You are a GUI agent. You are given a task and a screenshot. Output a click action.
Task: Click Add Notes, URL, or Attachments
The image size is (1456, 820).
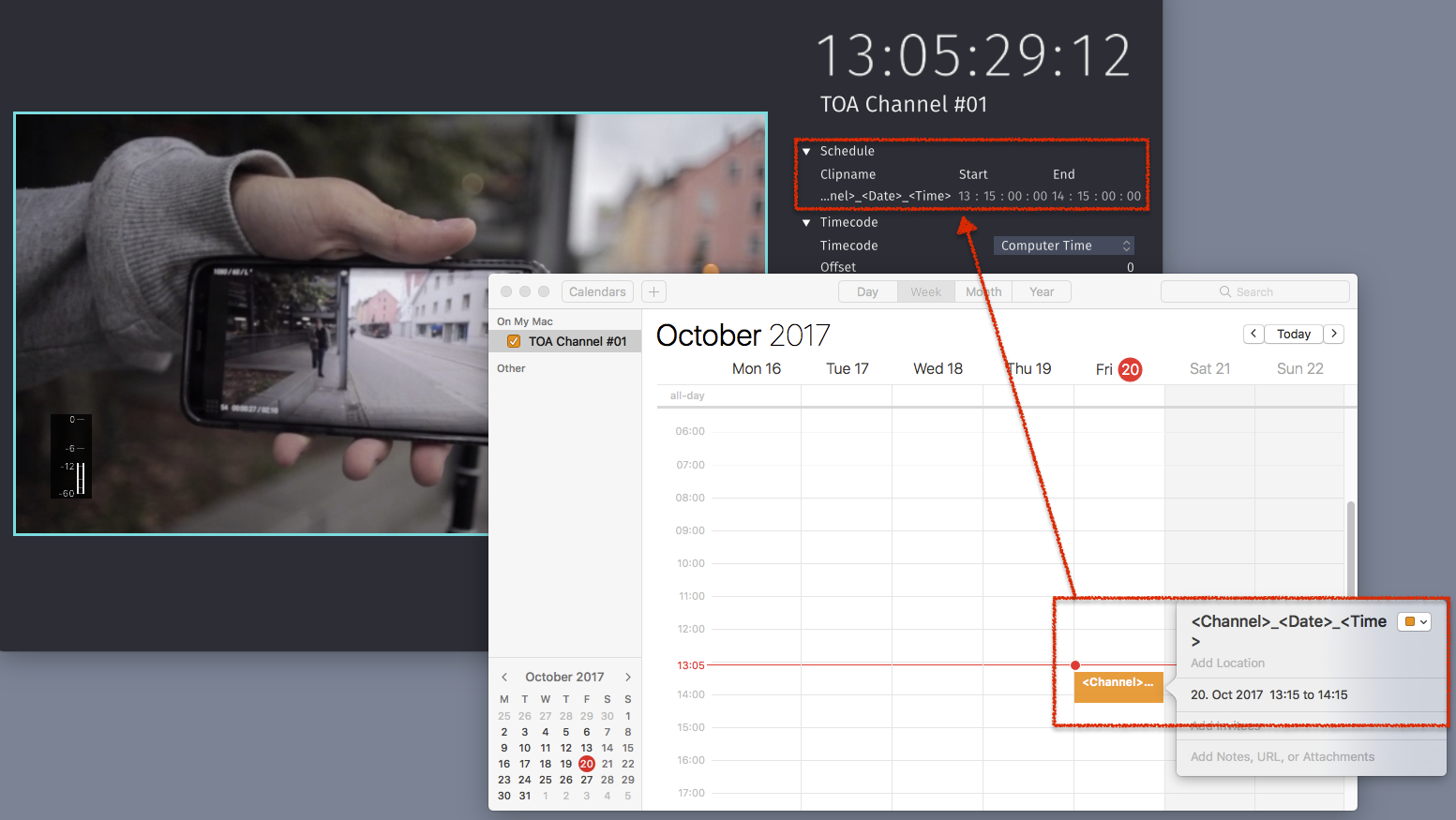[x=1283, y=756]
